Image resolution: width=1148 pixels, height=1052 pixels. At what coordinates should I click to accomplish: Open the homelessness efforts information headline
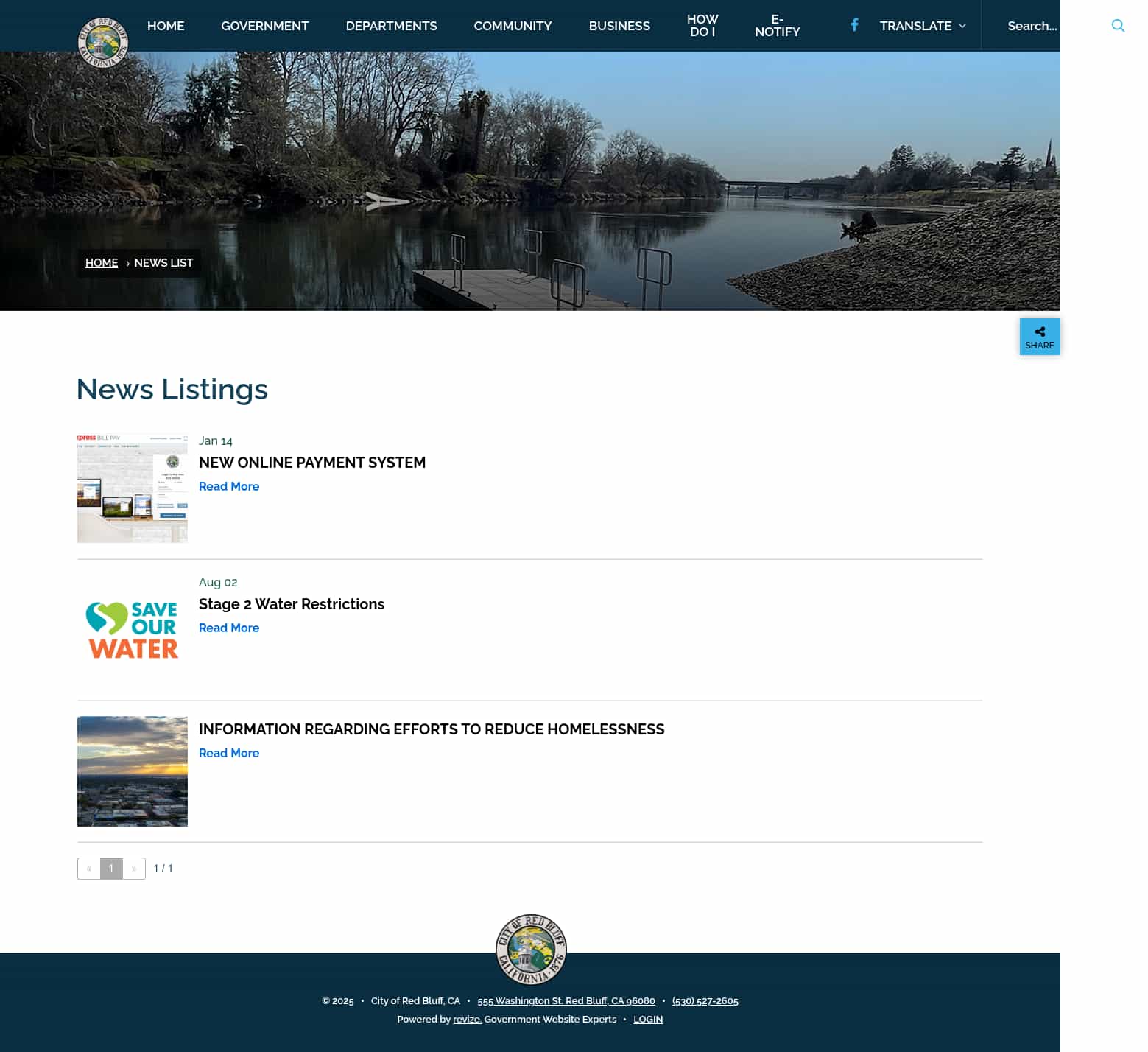pyautogui.click(x=432, y=729)
